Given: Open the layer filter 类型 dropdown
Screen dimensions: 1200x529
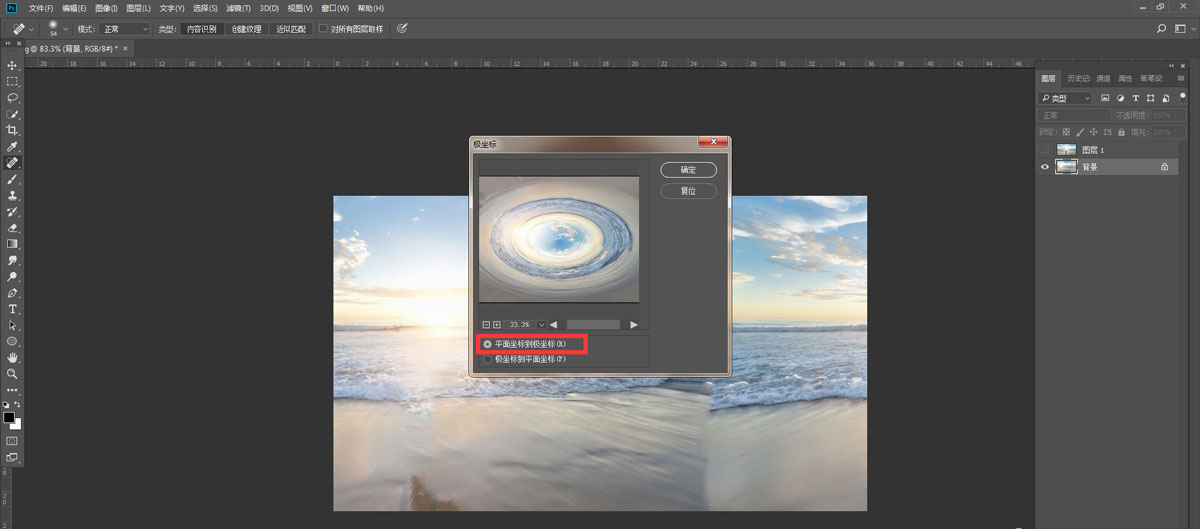Looking at the screenshot, I should point(1065,98).
